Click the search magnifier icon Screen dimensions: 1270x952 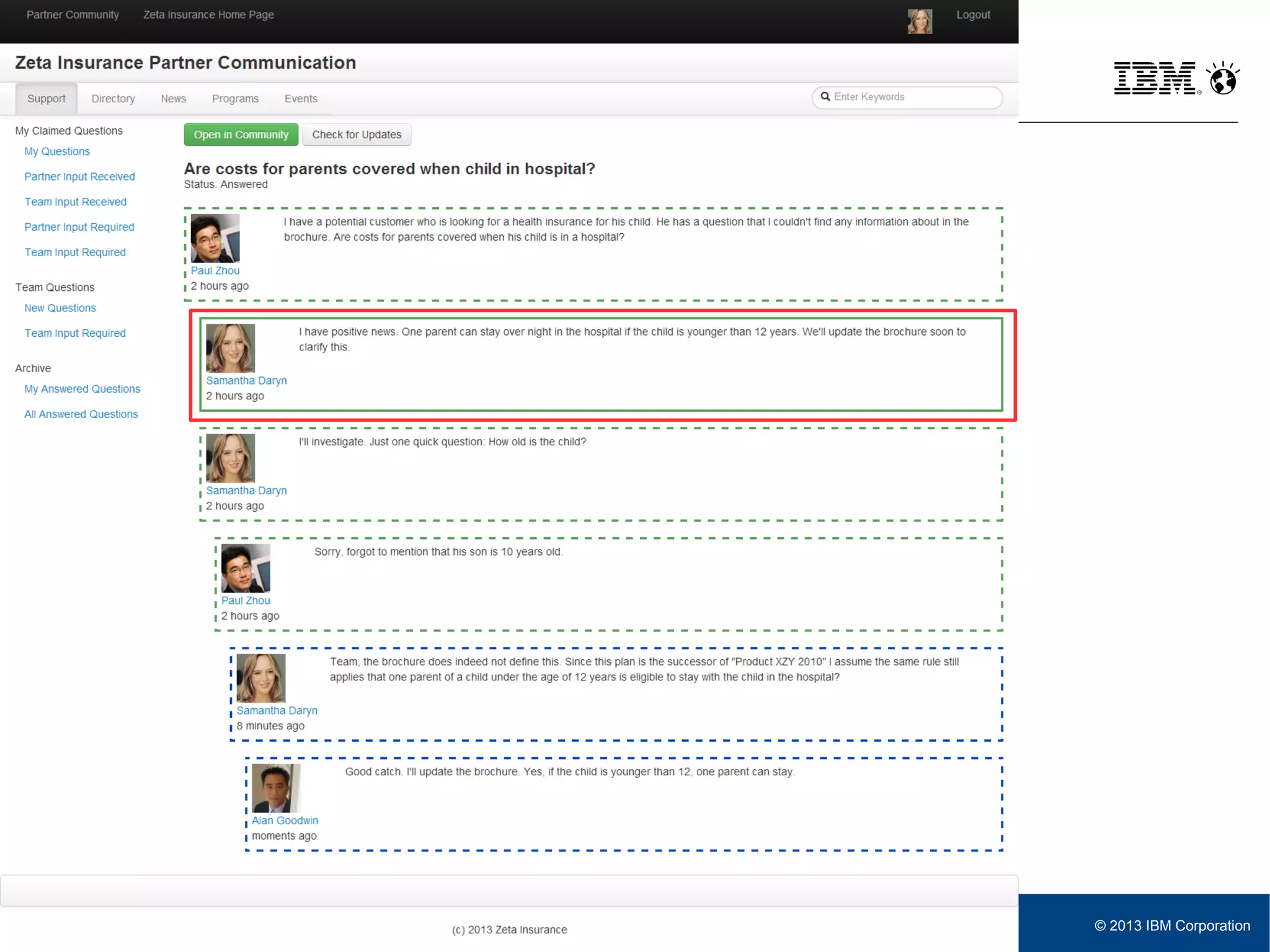(x=825, y=97)
